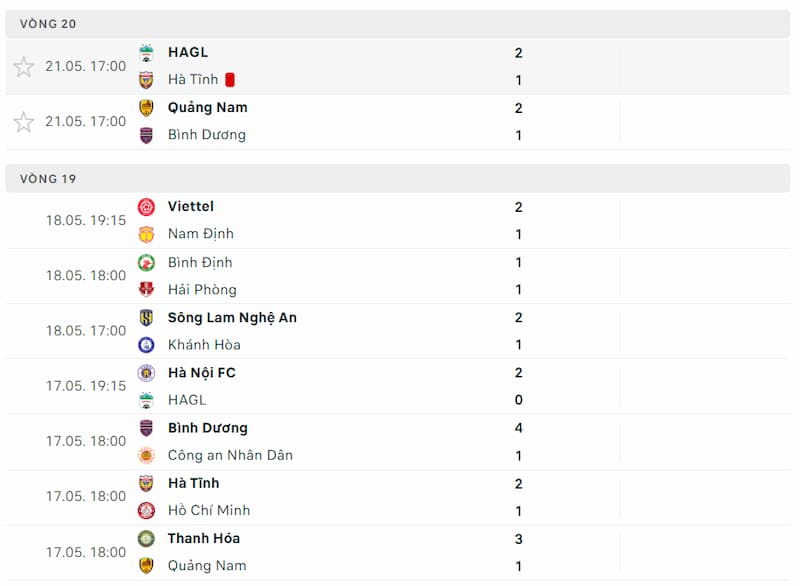Click the 18.05. 18:00 match time
800x586 pixels.
pyautogui.click(x=86, y=276)
